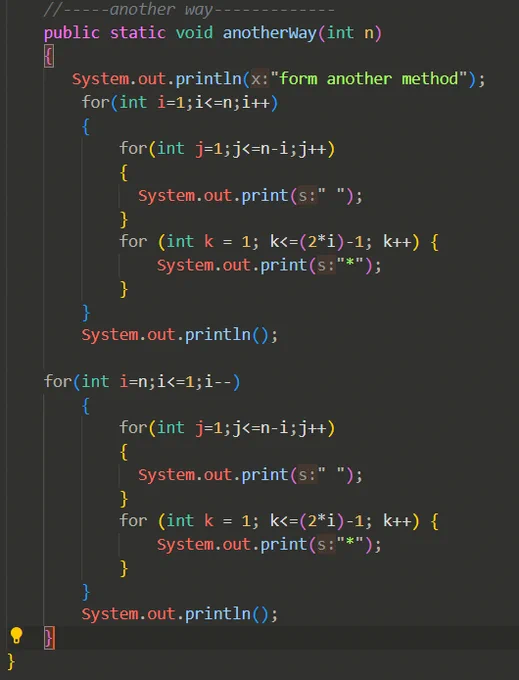Click the method name "anotherWay"

[270, 33]
